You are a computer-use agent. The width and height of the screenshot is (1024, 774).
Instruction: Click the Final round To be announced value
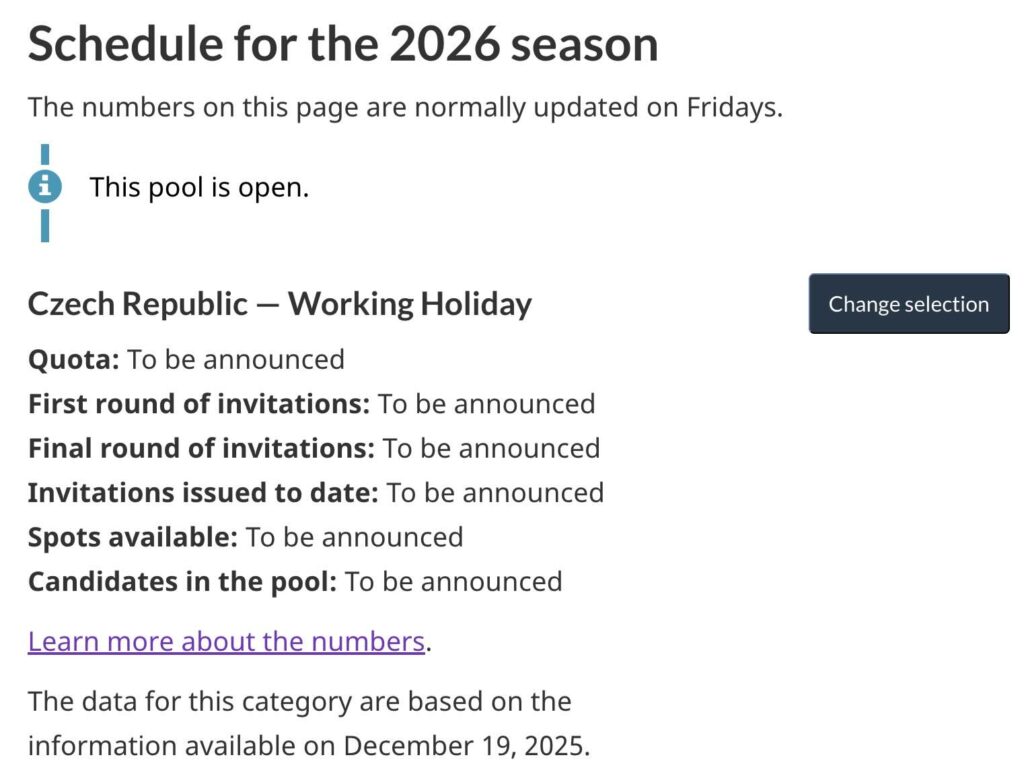[491, 448]
